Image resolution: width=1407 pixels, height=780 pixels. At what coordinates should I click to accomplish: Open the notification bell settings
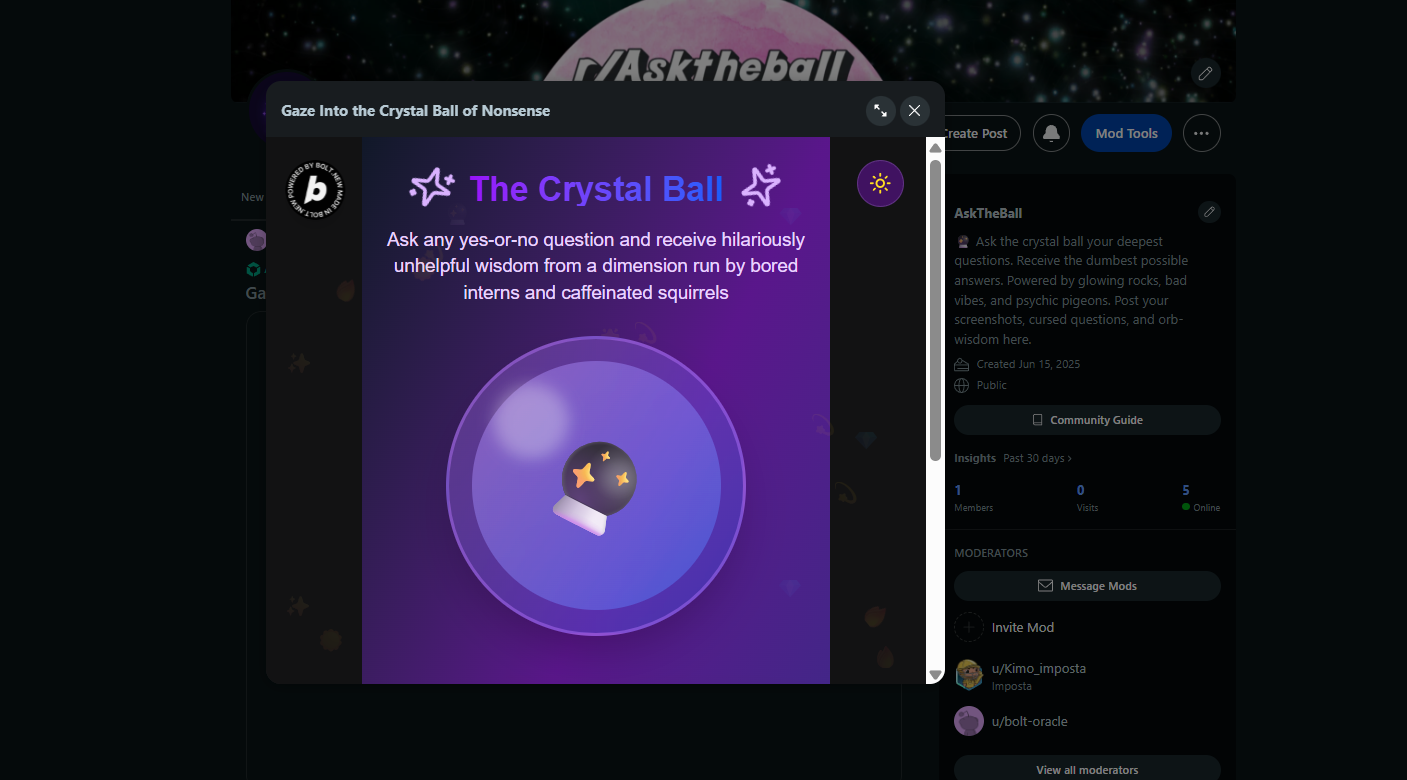1051,133
